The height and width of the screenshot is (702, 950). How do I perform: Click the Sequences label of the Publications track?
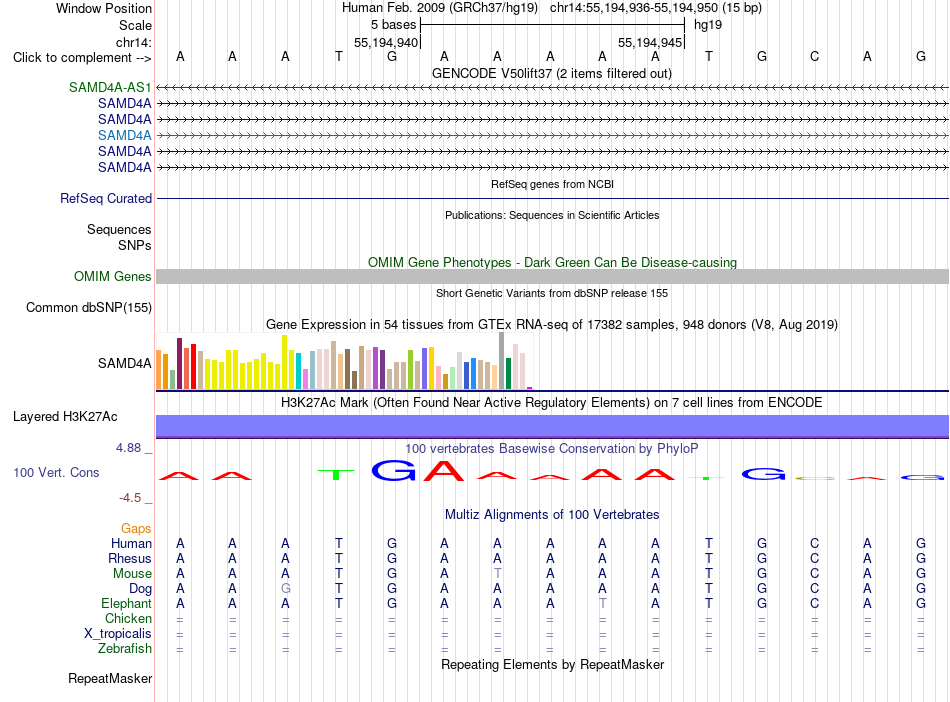click(x=119, y=230)
